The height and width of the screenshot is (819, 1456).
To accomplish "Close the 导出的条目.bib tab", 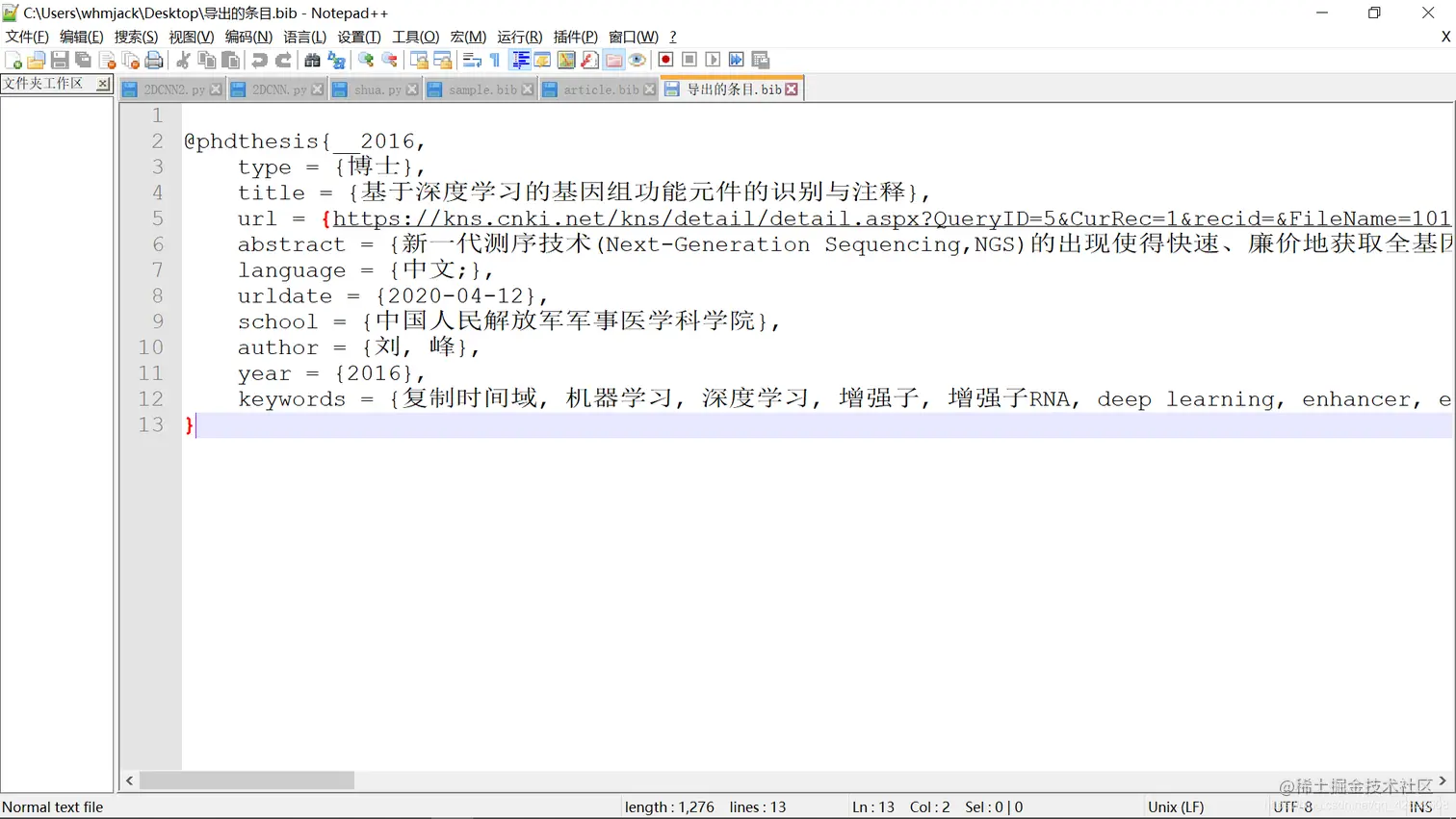I will pyautogui.click(x=792, y=90).
